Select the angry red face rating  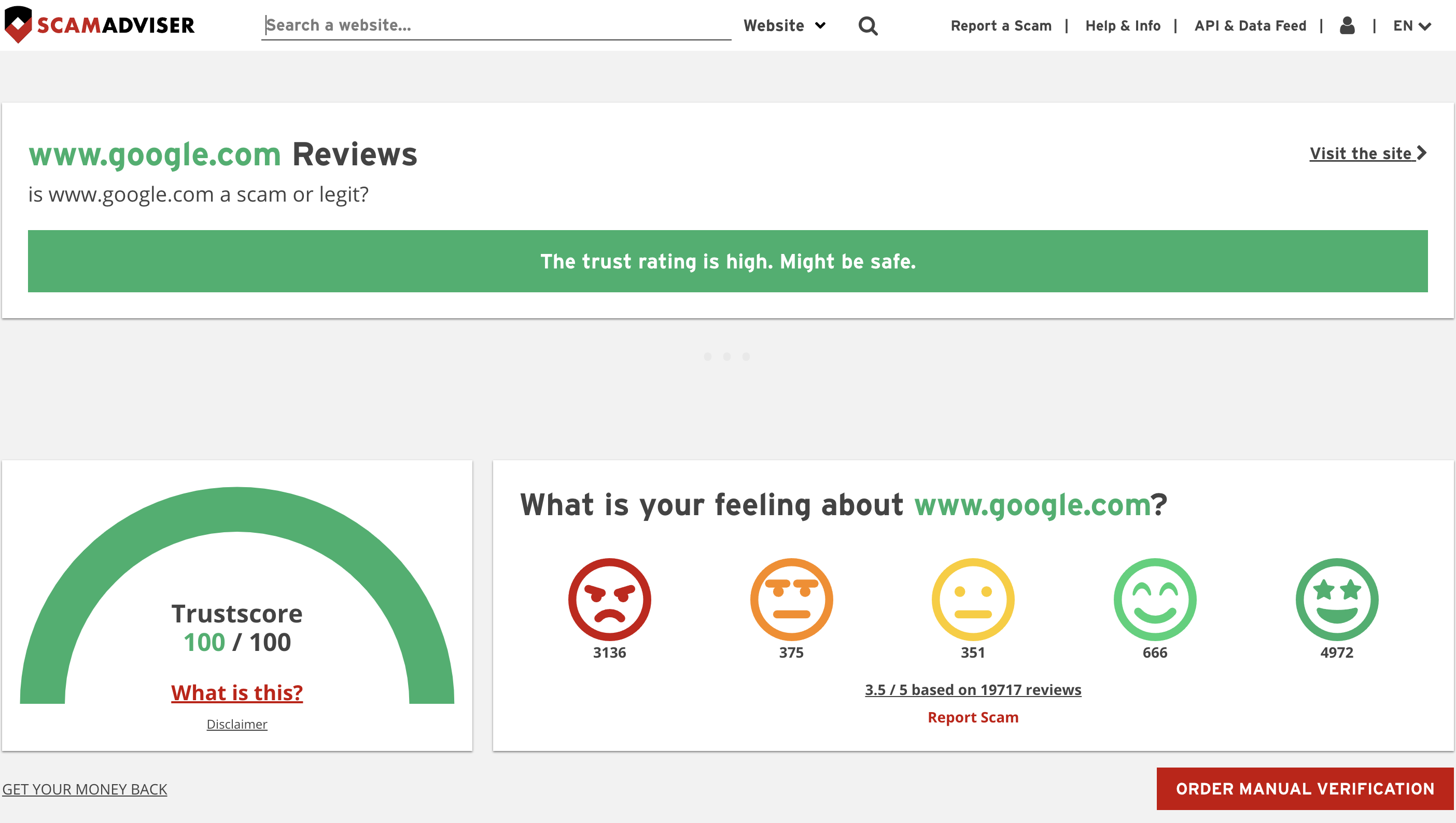[610, 599]
